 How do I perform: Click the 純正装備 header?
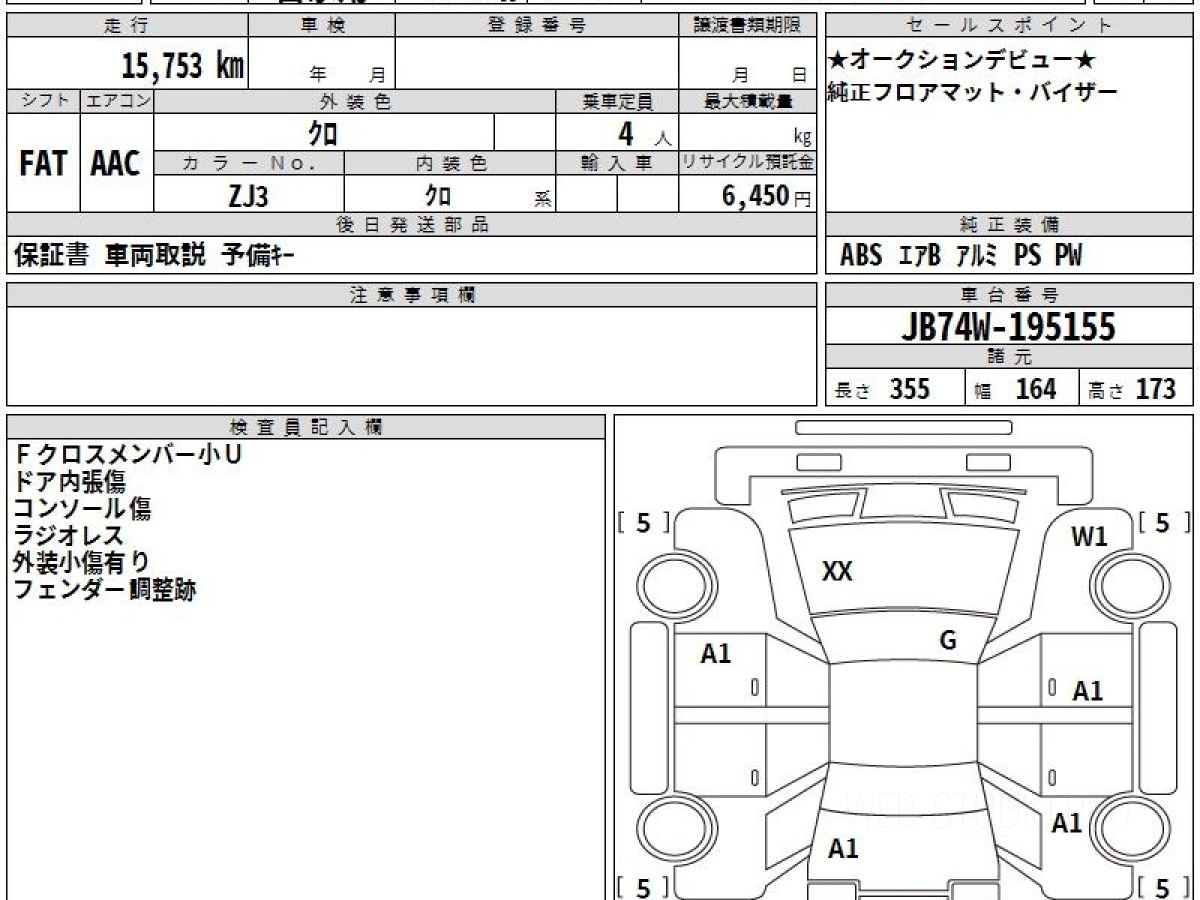1010,225
